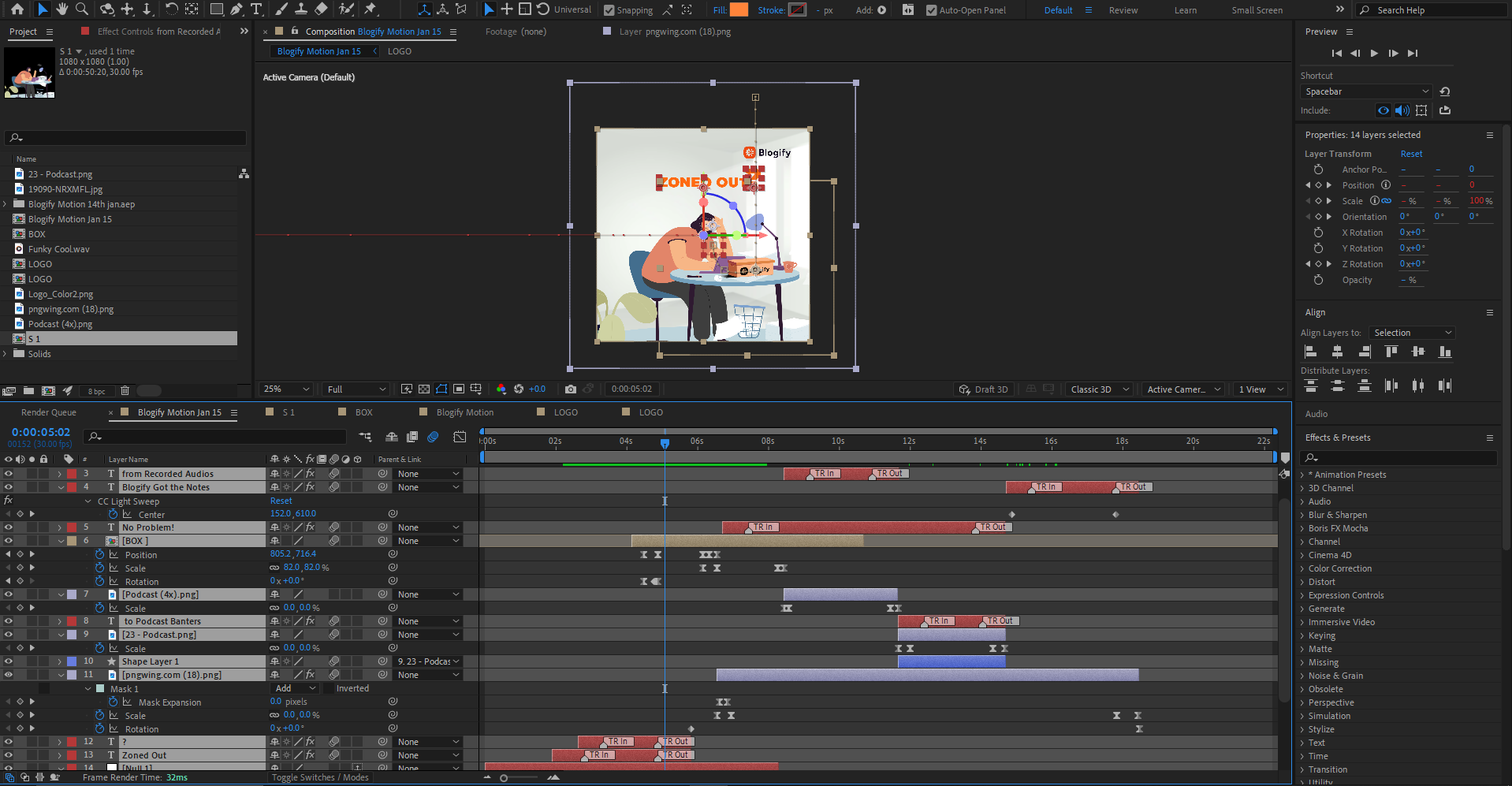
Task: Click Reset in Layer Transform
Action: tap(1410, 153)
